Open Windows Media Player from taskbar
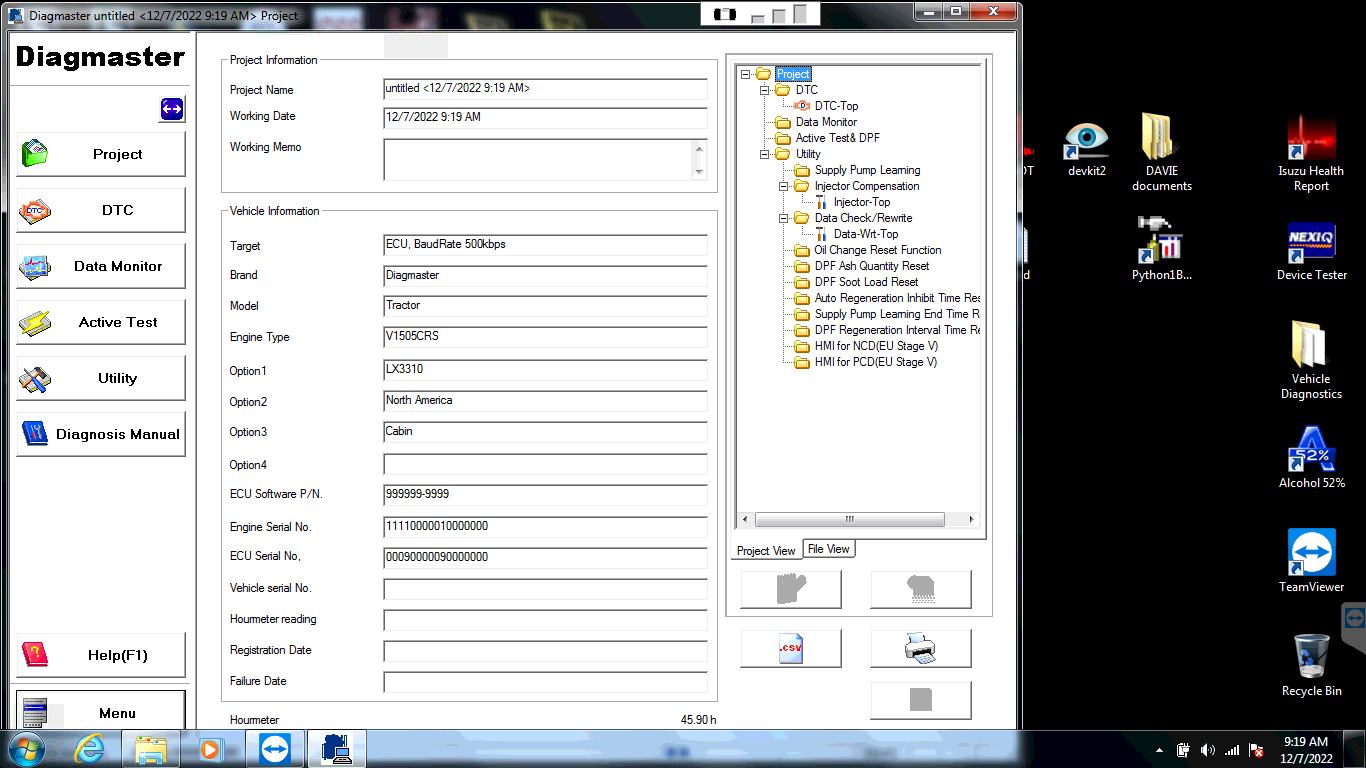This screenshot has height=768, width=1366. point(209,749)
